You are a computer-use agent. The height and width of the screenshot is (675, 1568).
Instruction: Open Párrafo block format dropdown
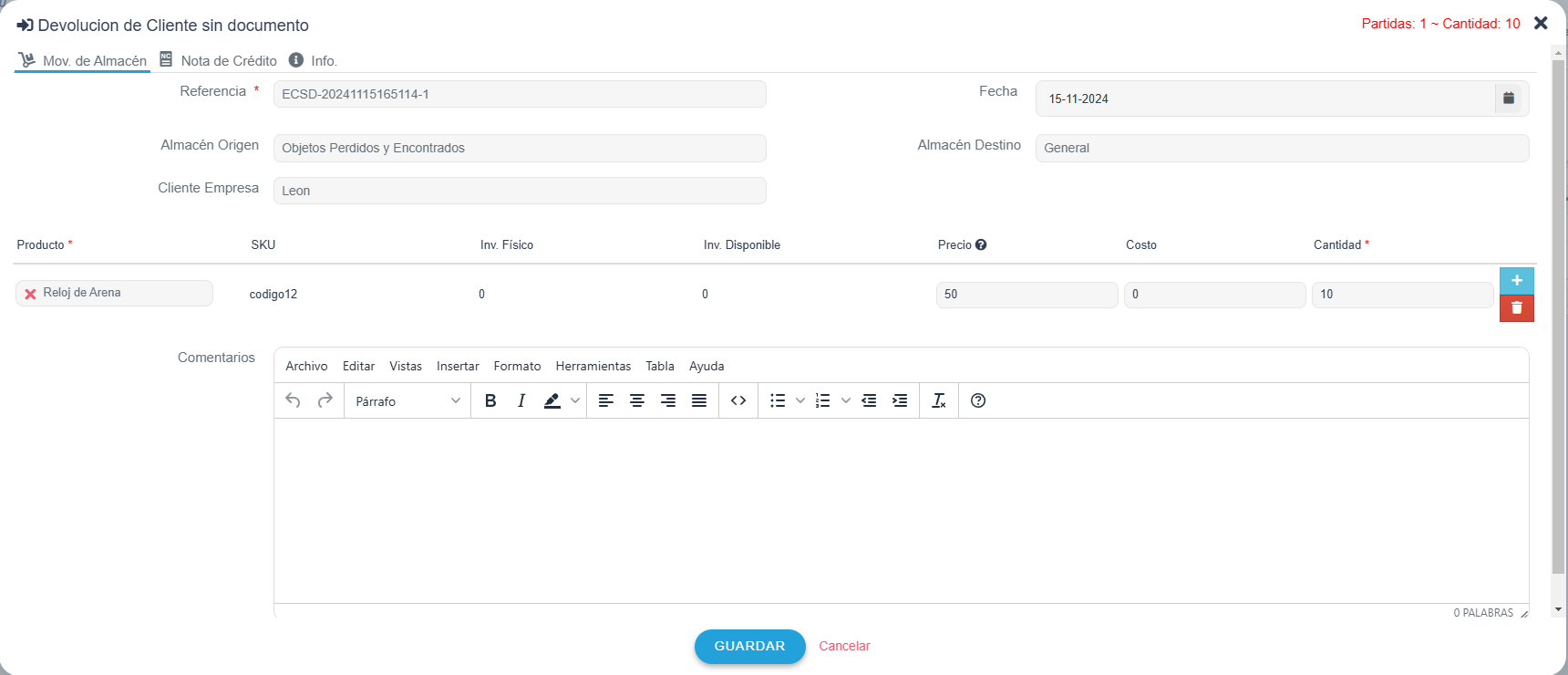(x=407, y=401)
